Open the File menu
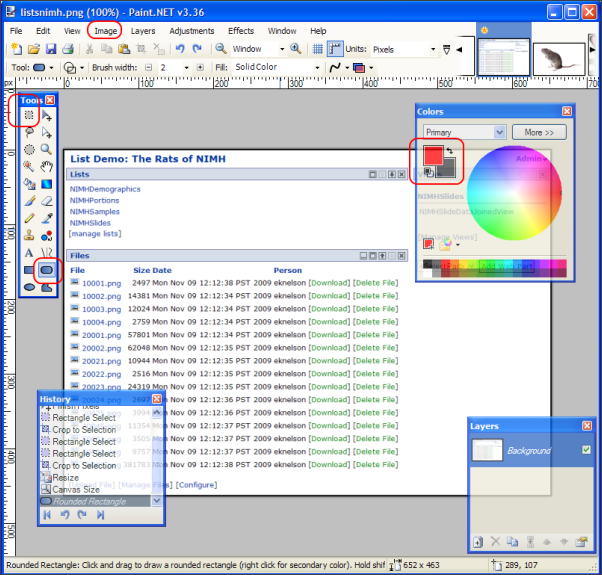Screen dimensions: 602x575 click(16, 31)
